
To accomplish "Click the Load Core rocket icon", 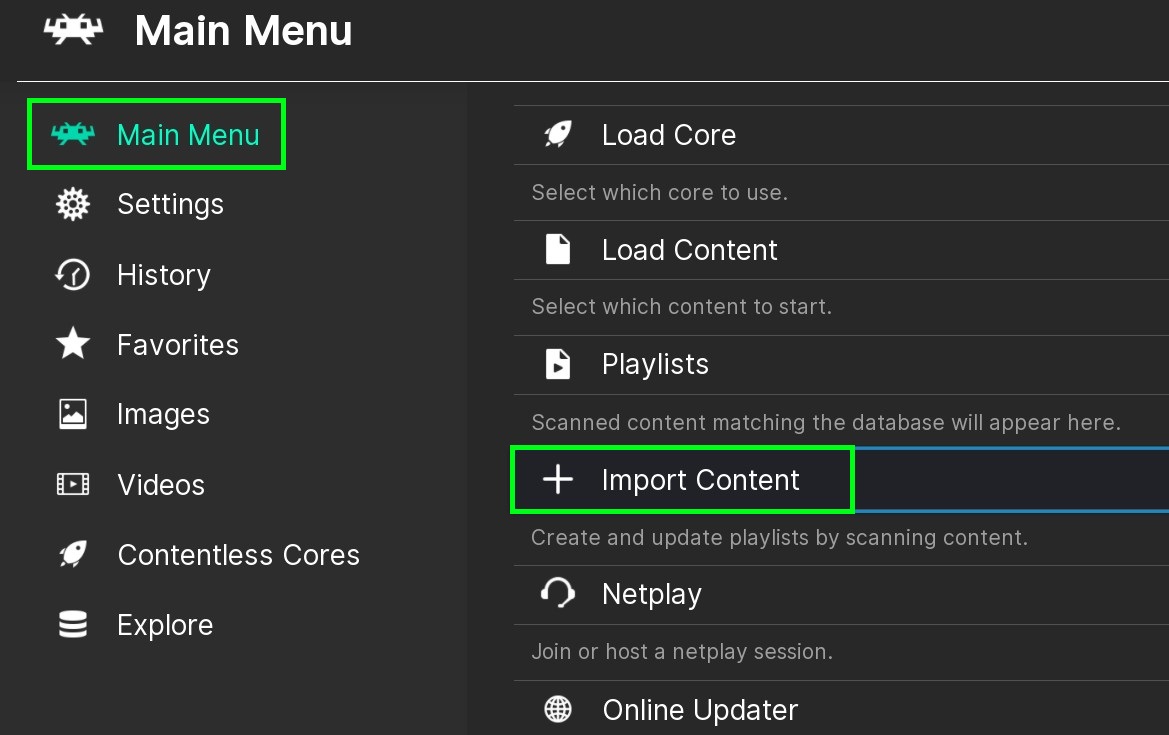I will coord(558,135).
